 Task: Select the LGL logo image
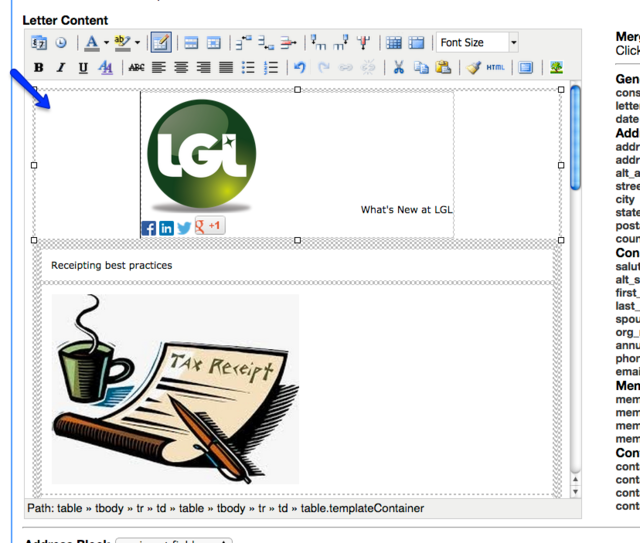201,156
